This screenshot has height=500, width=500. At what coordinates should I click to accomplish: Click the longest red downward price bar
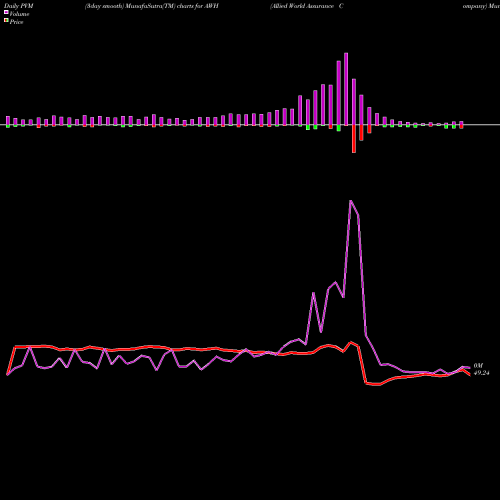(354, 139)
